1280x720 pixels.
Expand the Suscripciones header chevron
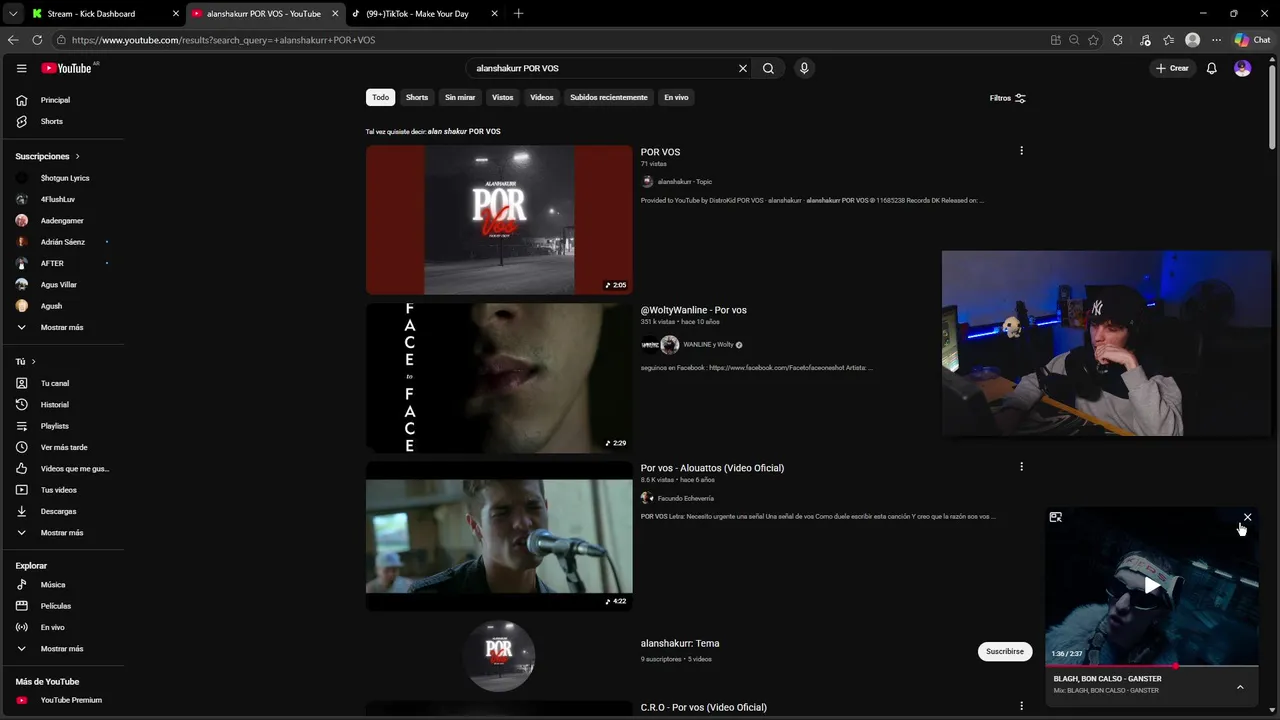[x=77, y=157]
